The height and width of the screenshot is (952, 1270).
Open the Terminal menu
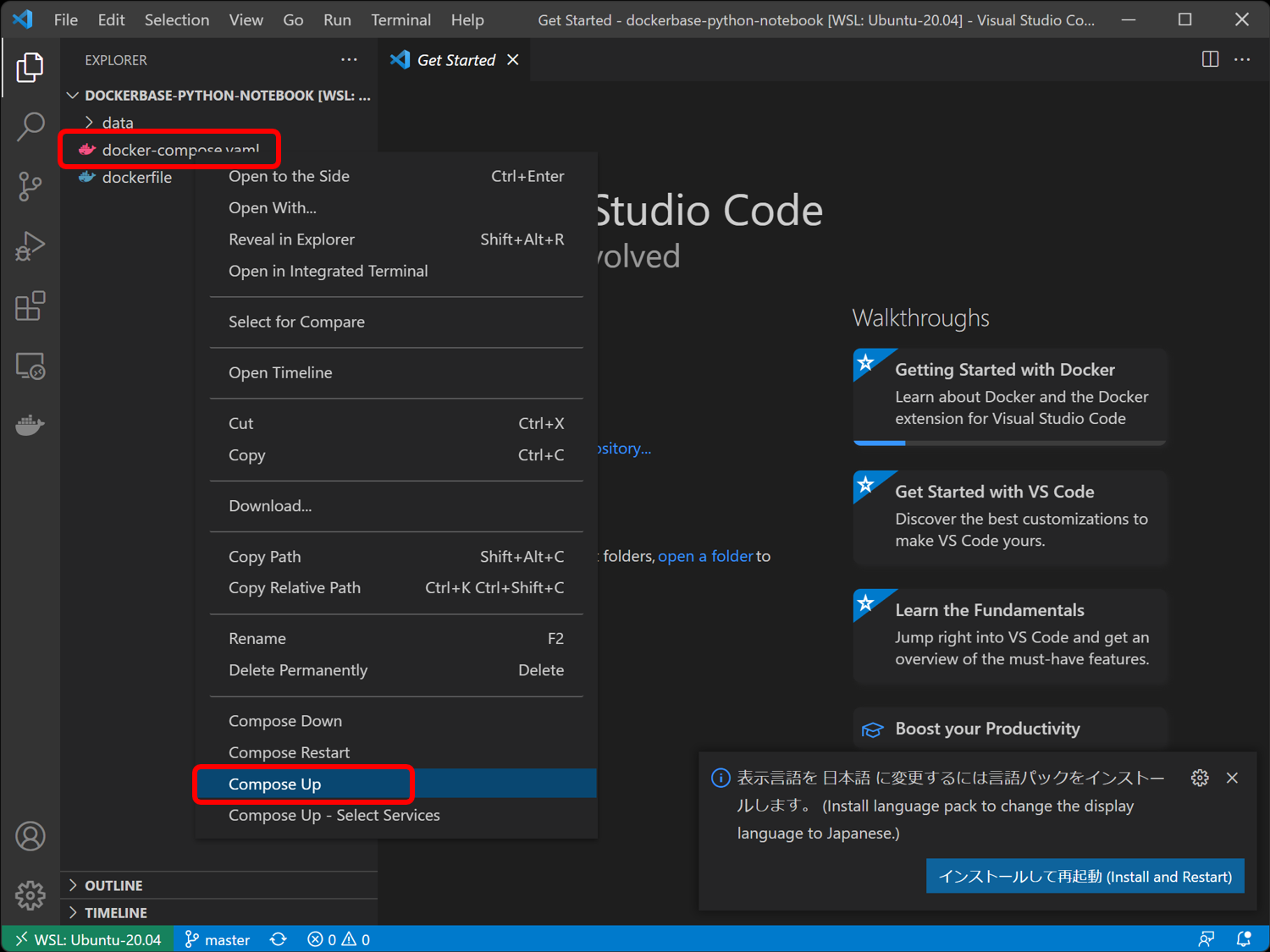click(400, 19)
